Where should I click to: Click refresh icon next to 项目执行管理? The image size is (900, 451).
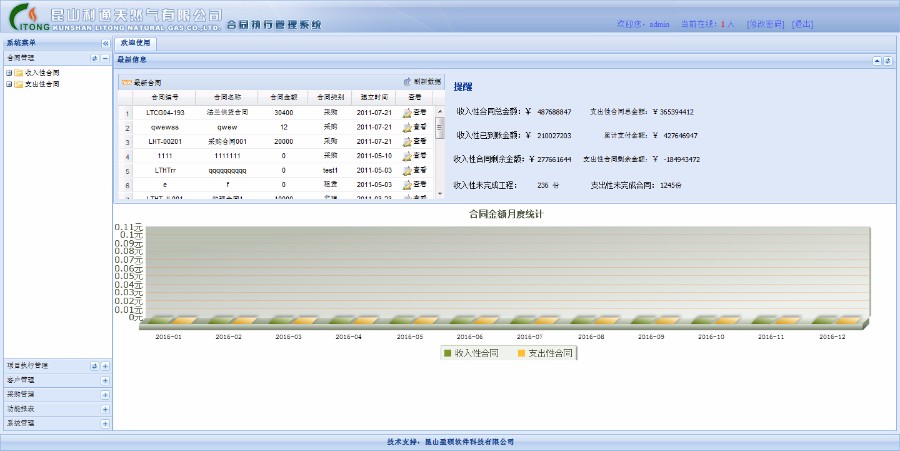click(x=95, y=366)
